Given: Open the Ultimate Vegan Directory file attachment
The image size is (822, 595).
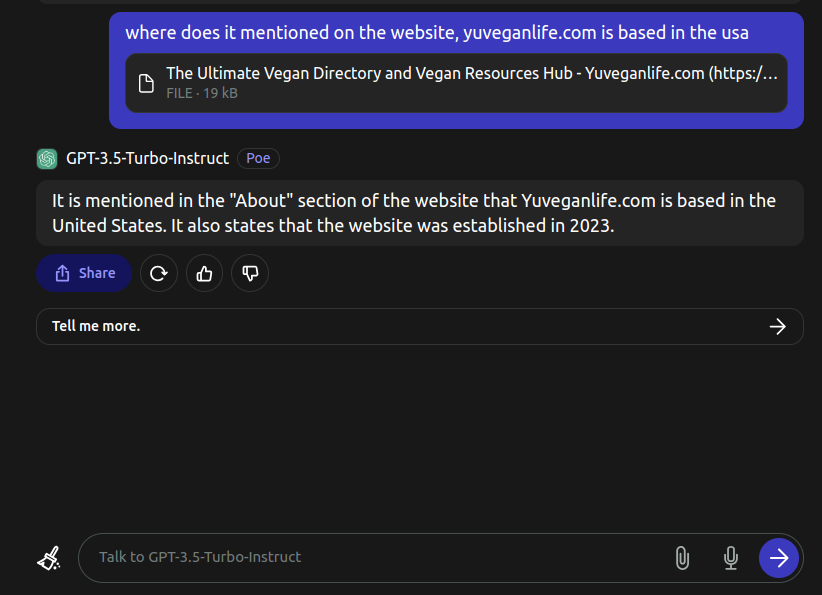Looking at the screenshot, I should pos(456,83).
